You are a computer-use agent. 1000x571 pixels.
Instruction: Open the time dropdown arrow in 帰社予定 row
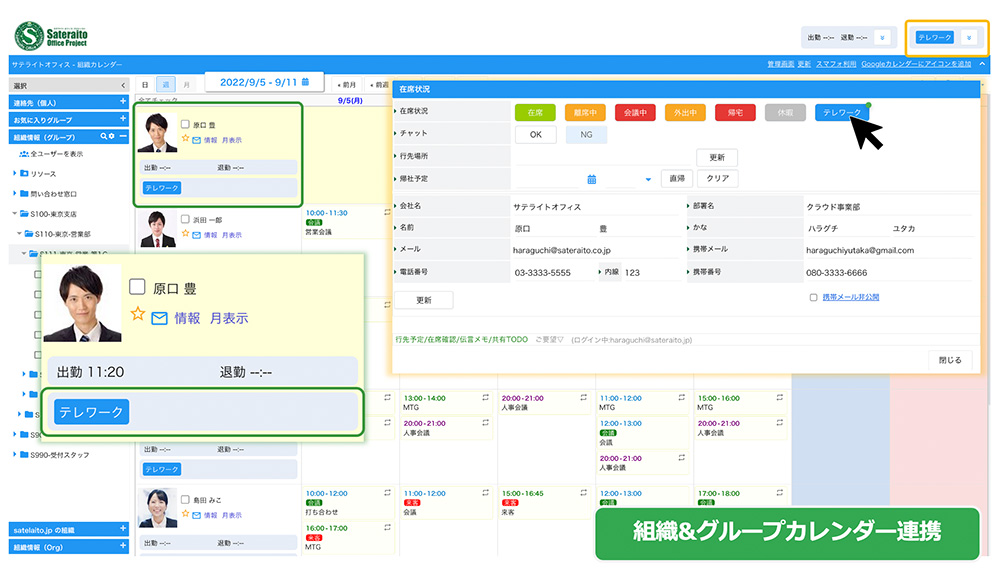click(x=648, y=180)
